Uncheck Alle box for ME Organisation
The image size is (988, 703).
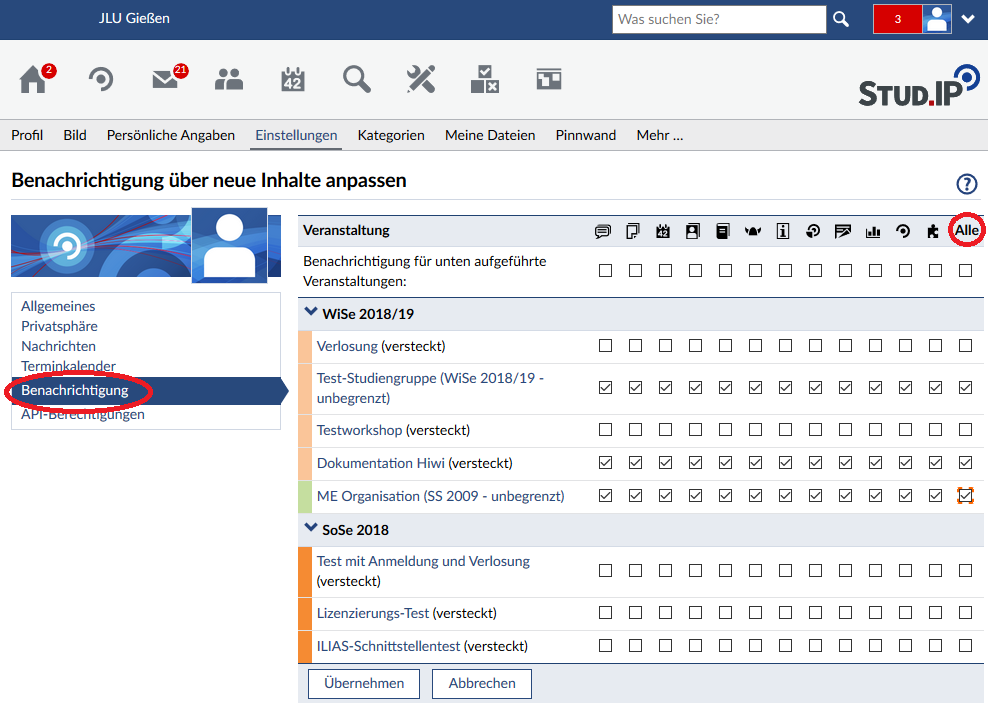965,496
